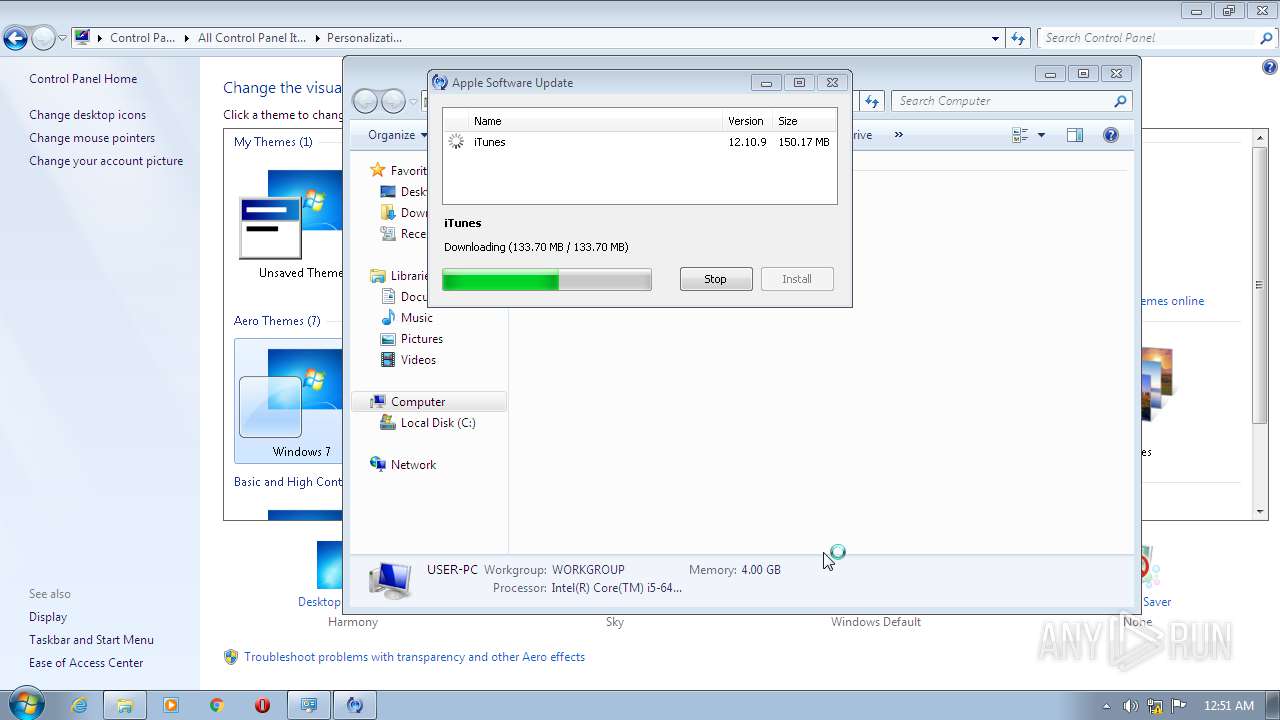This screenshot has height=720, width=1280.
Task: Open Organize menu in Computer window
Action: [397, 135]
